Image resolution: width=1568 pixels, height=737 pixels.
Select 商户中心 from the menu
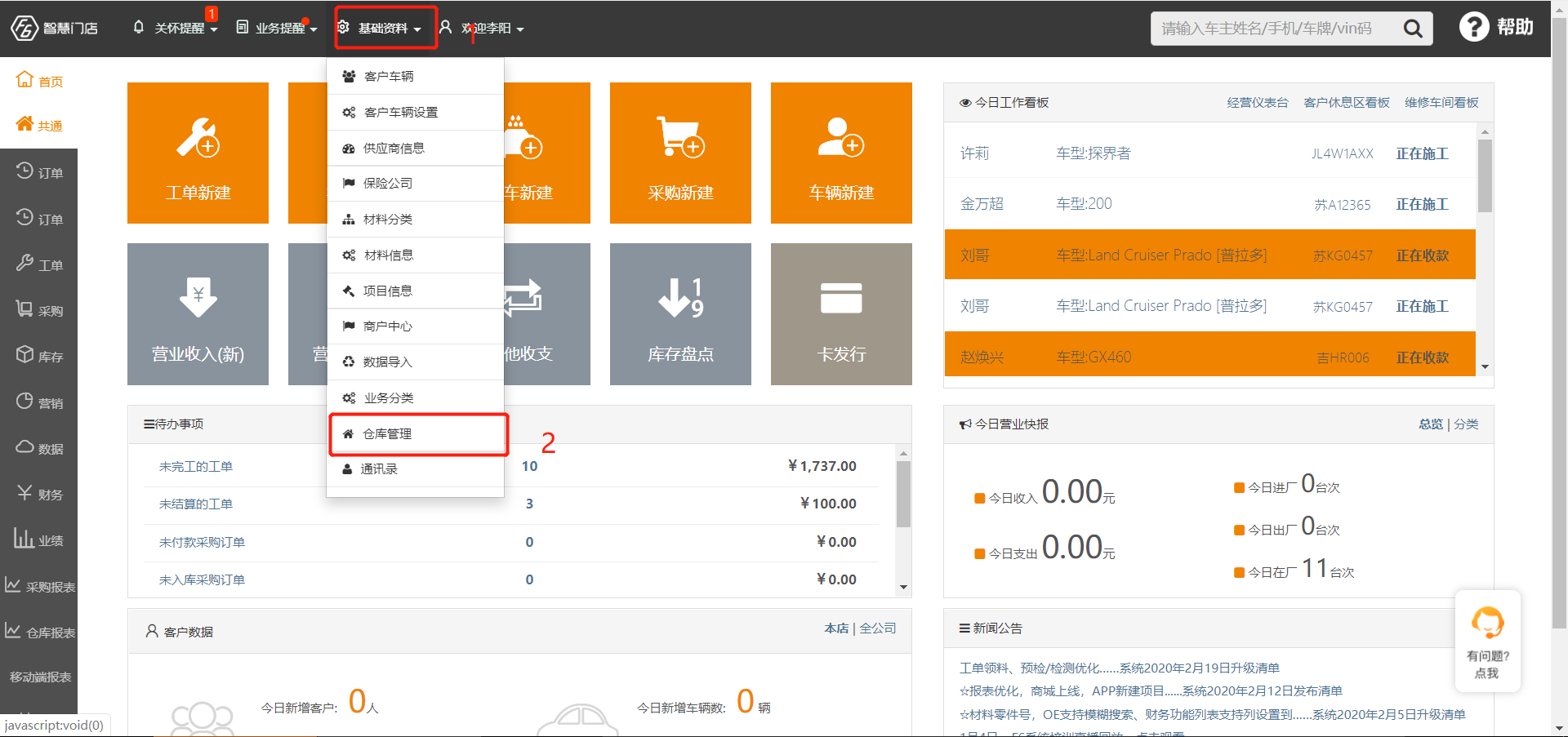(x=415, y=326)
